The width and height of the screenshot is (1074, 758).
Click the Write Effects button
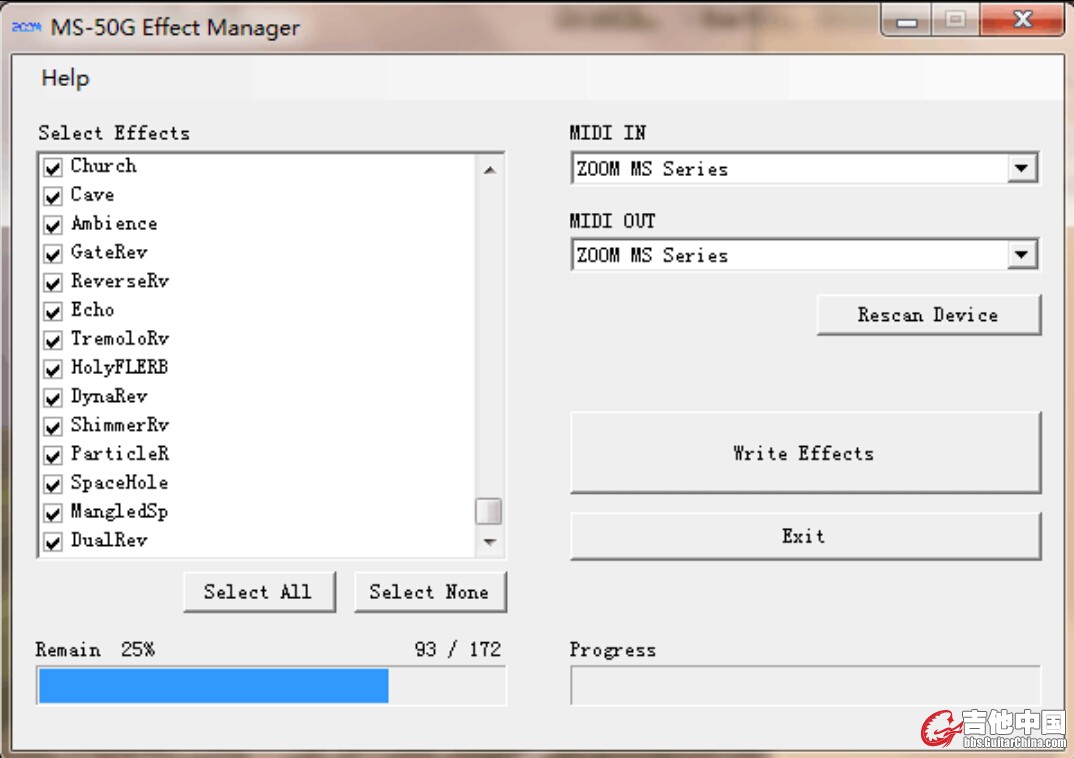806,453
